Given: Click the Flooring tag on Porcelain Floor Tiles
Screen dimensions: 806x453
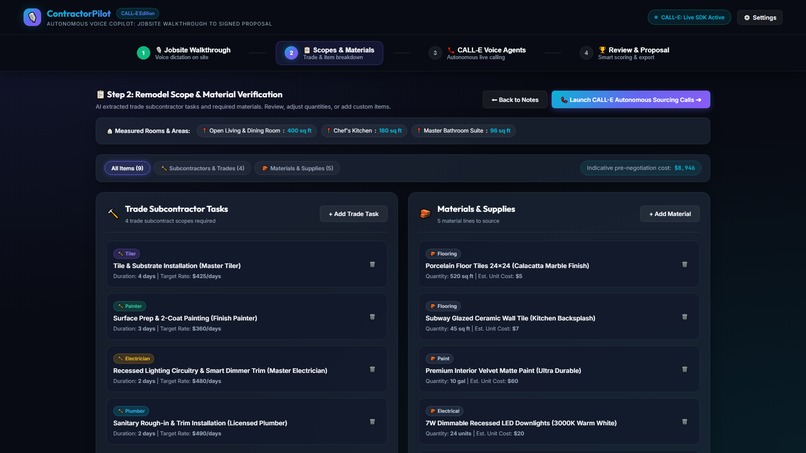Looking at the screenshot, I should point(443,253).
